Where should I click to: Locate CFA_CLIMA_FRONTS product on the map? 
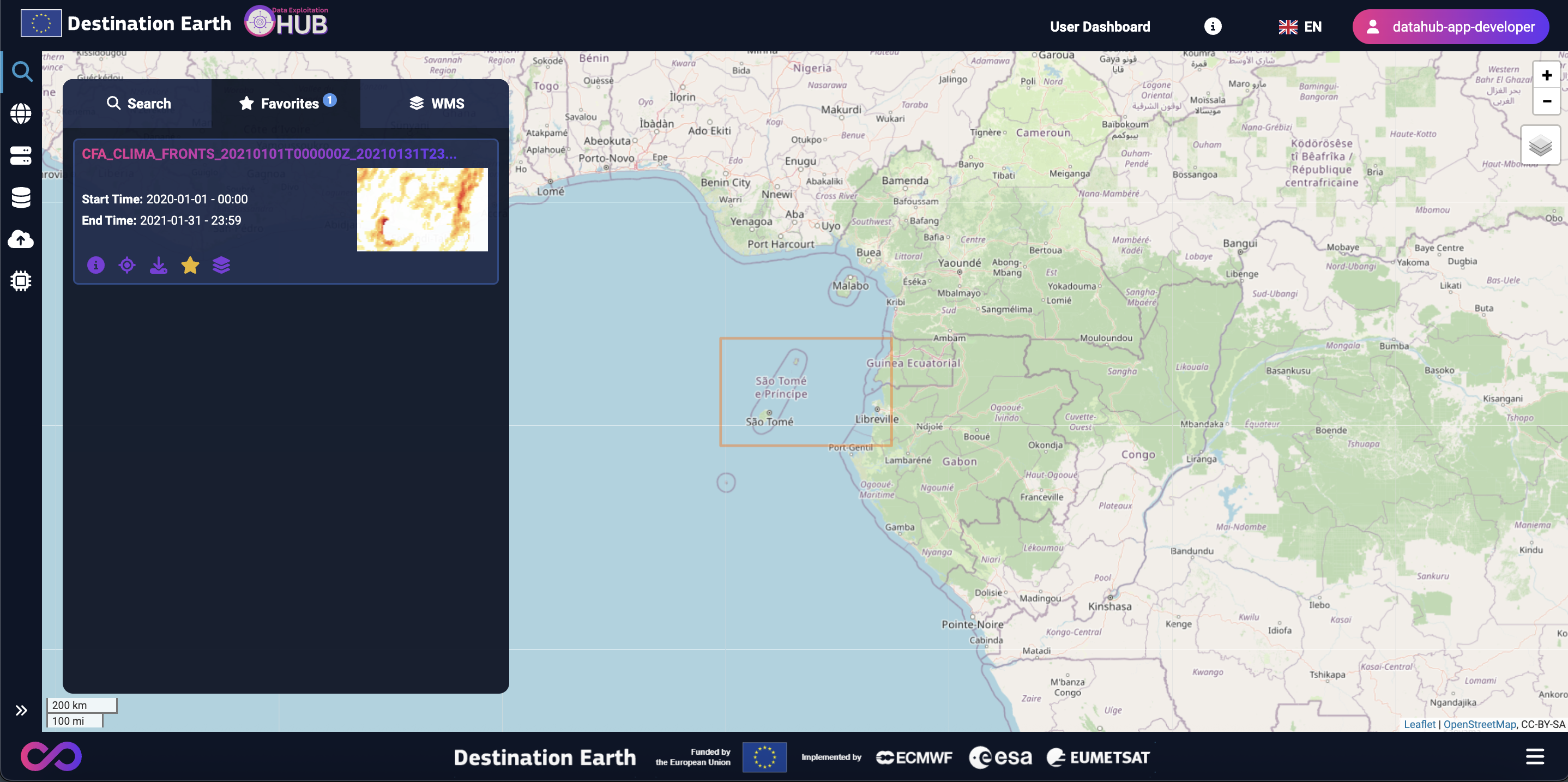(127, 265)
